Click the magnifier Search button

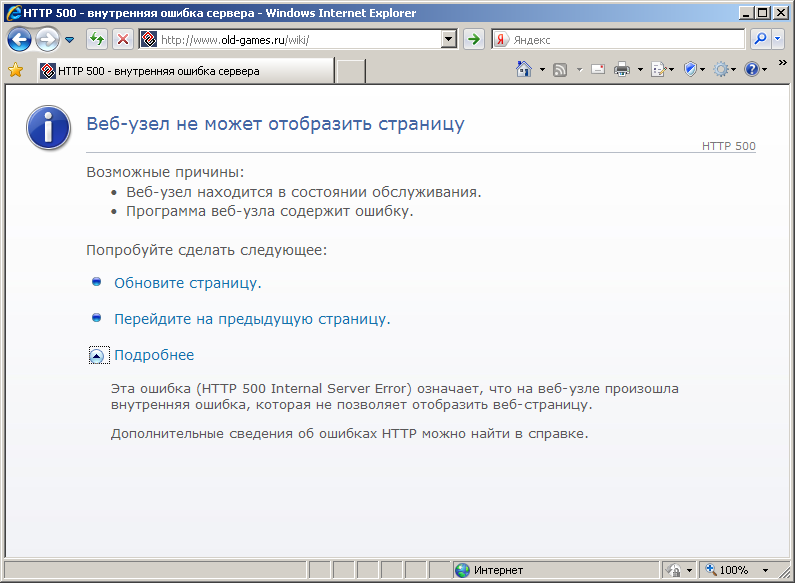click(760, 39)
